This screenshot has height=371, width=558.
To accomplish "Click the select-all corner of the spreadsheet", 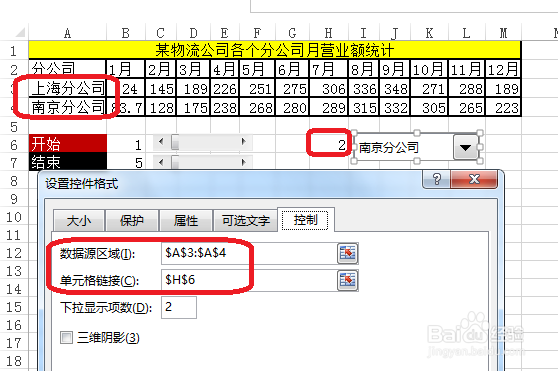I will pos(20,33).
